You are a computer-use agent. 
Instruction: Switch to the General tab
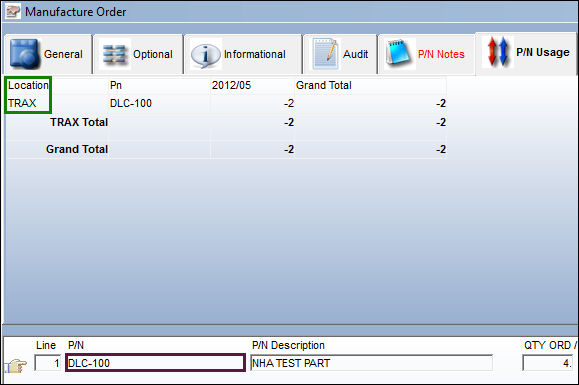tap(48, 54)
